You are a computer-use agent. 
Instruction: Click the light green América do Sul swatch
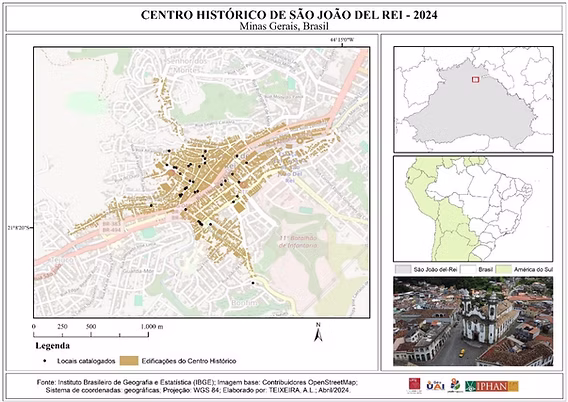504,269
